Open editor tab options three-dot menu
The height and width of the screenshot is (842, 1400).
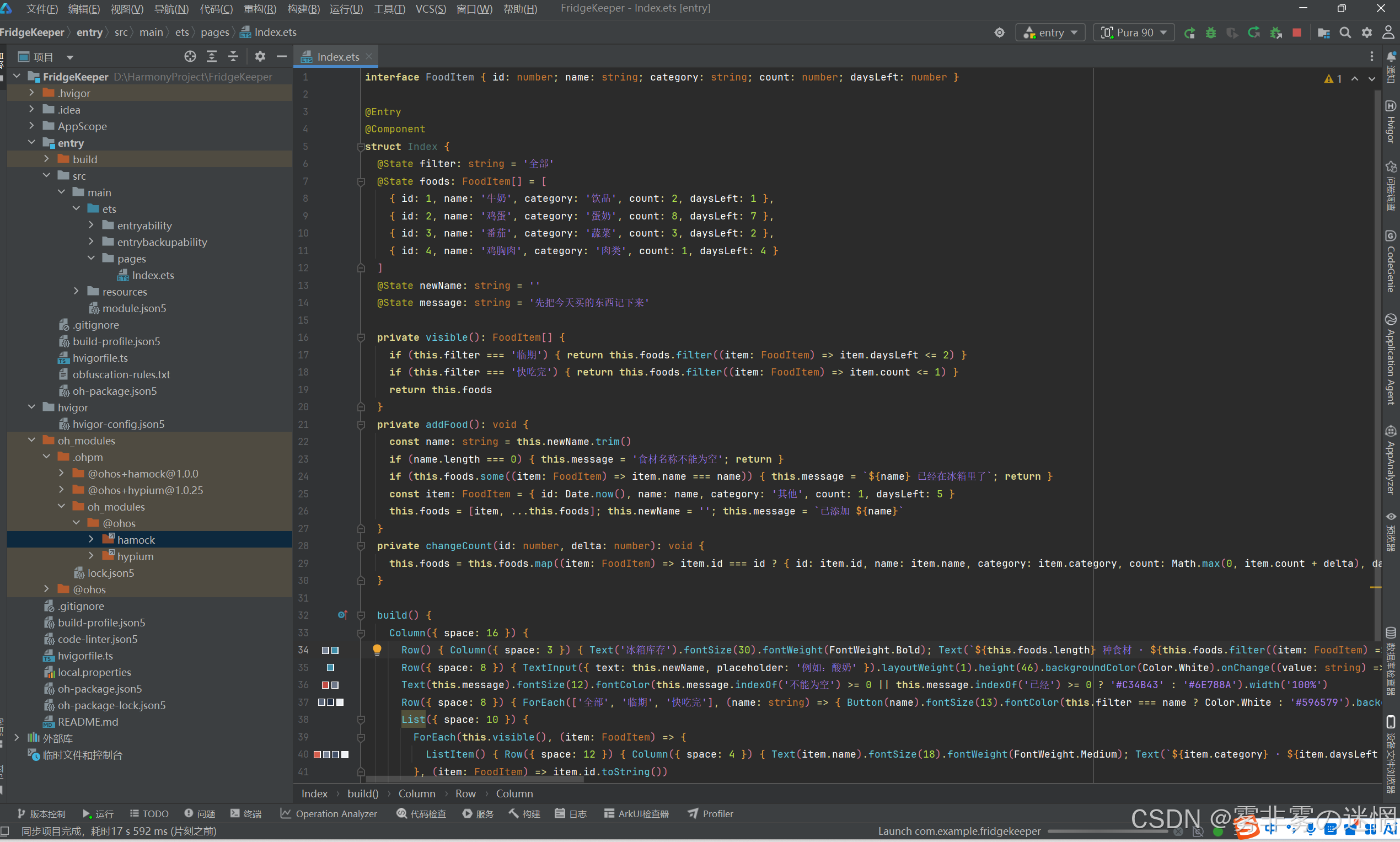pos(1372,56)
